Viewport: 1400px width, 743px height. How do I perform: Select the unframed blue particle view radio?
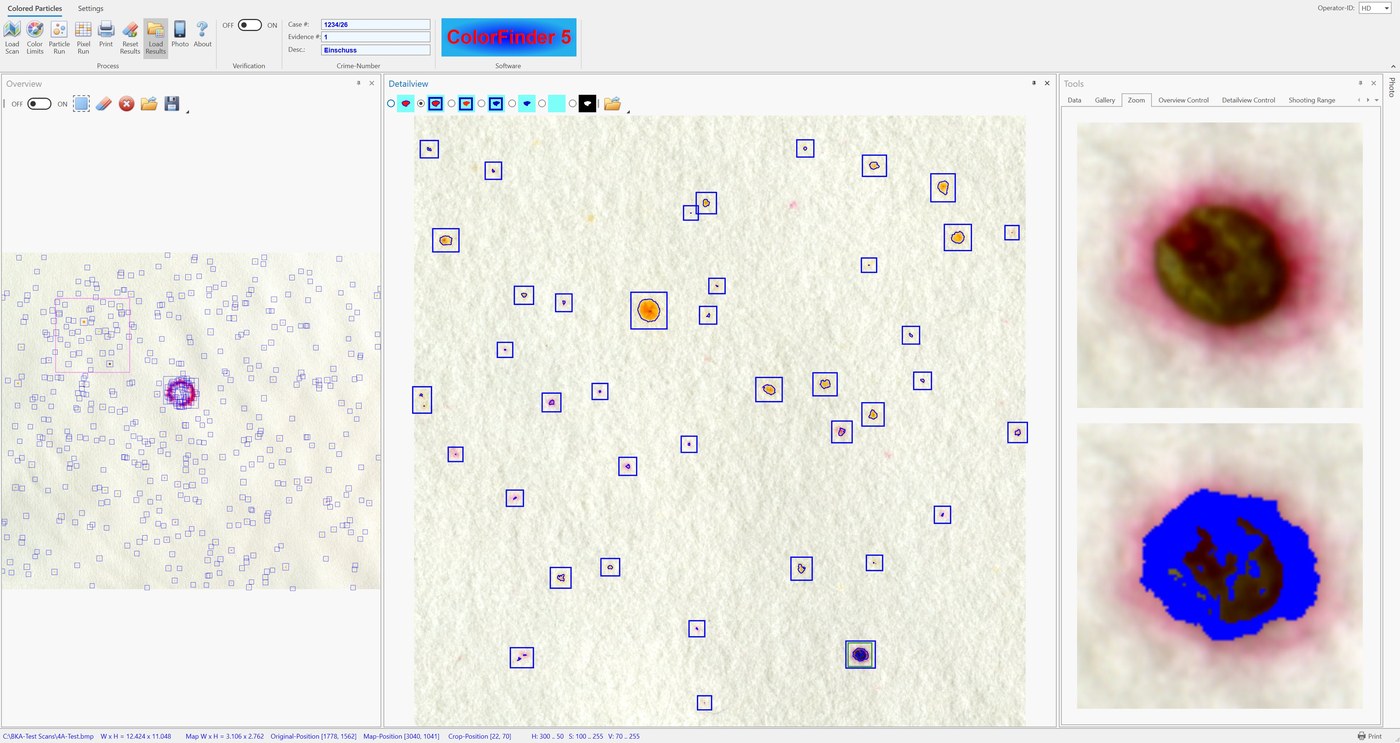[512, 104]
